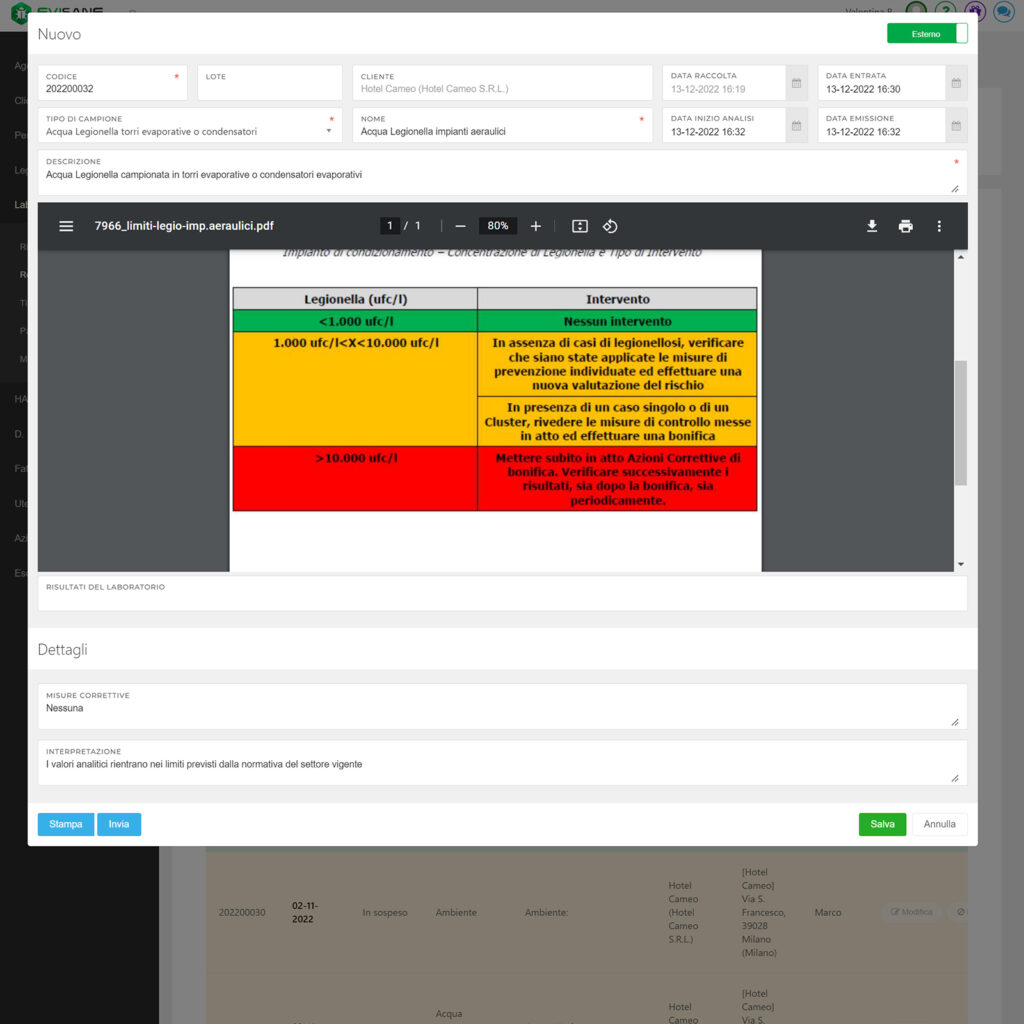Zoom out the PDF with minus icon
The image size is (1024, 1024).
460,226
